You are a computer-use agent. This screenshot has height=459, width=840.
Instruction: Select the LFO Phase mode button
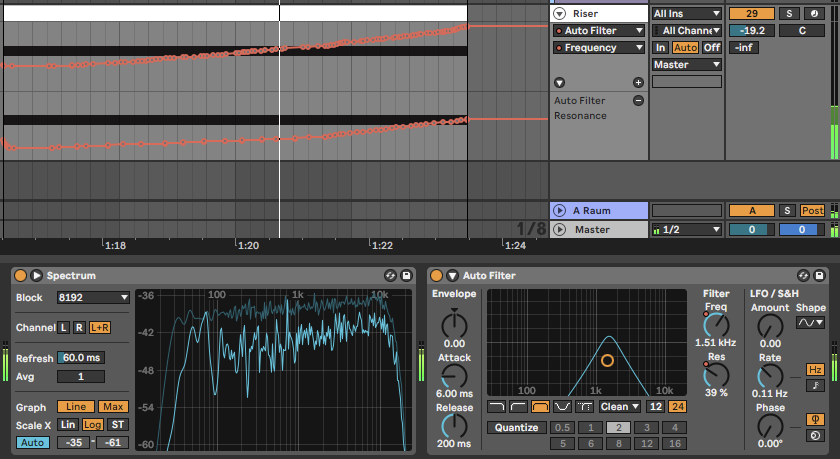(x=815, y=419)
